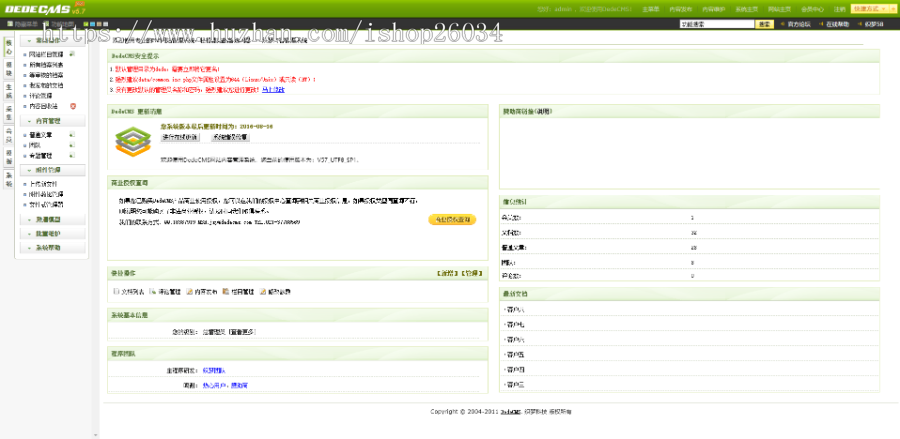Click the 功能搜索 input field
The width and height of the screenshot is (900, 439).
[716, 24]
